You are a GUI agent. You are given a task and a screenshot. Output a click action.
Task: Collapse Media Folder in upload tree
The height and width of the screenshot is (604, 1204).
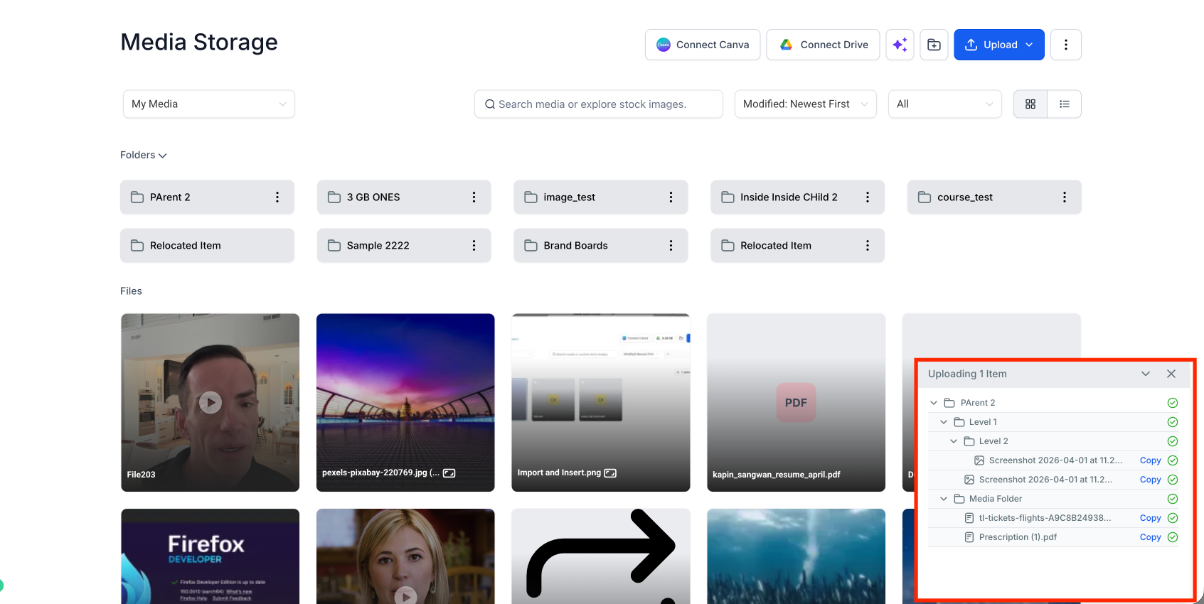click(x=944, y=498)
